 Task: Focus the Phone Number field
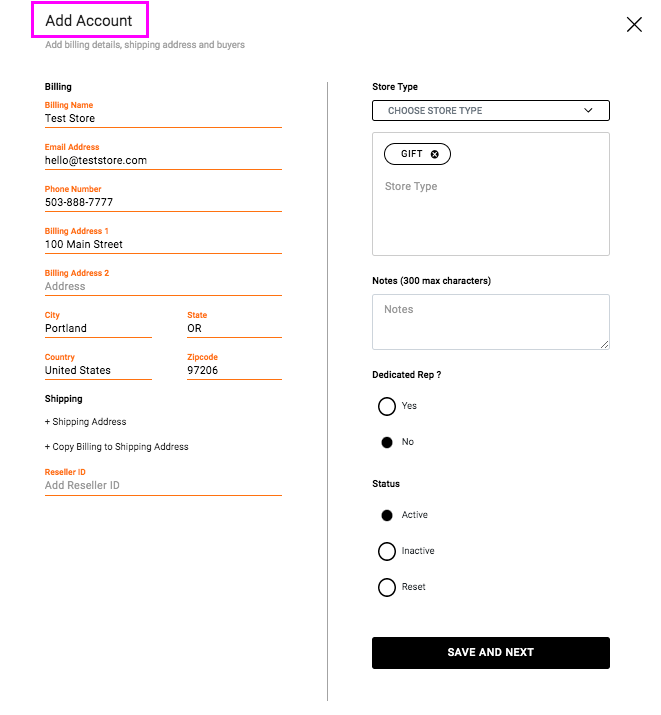(x=162, y=202)
